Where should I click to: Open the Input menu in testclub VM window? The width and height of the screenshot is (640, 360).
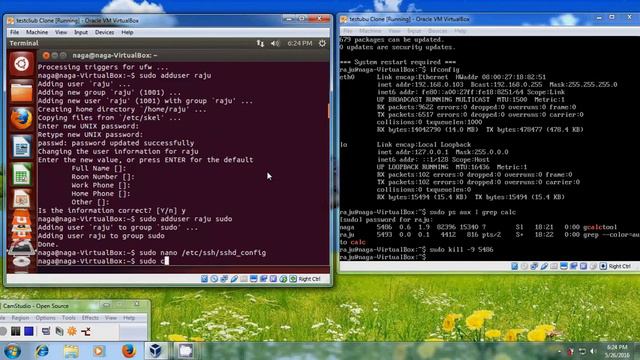tap(81, 32)
